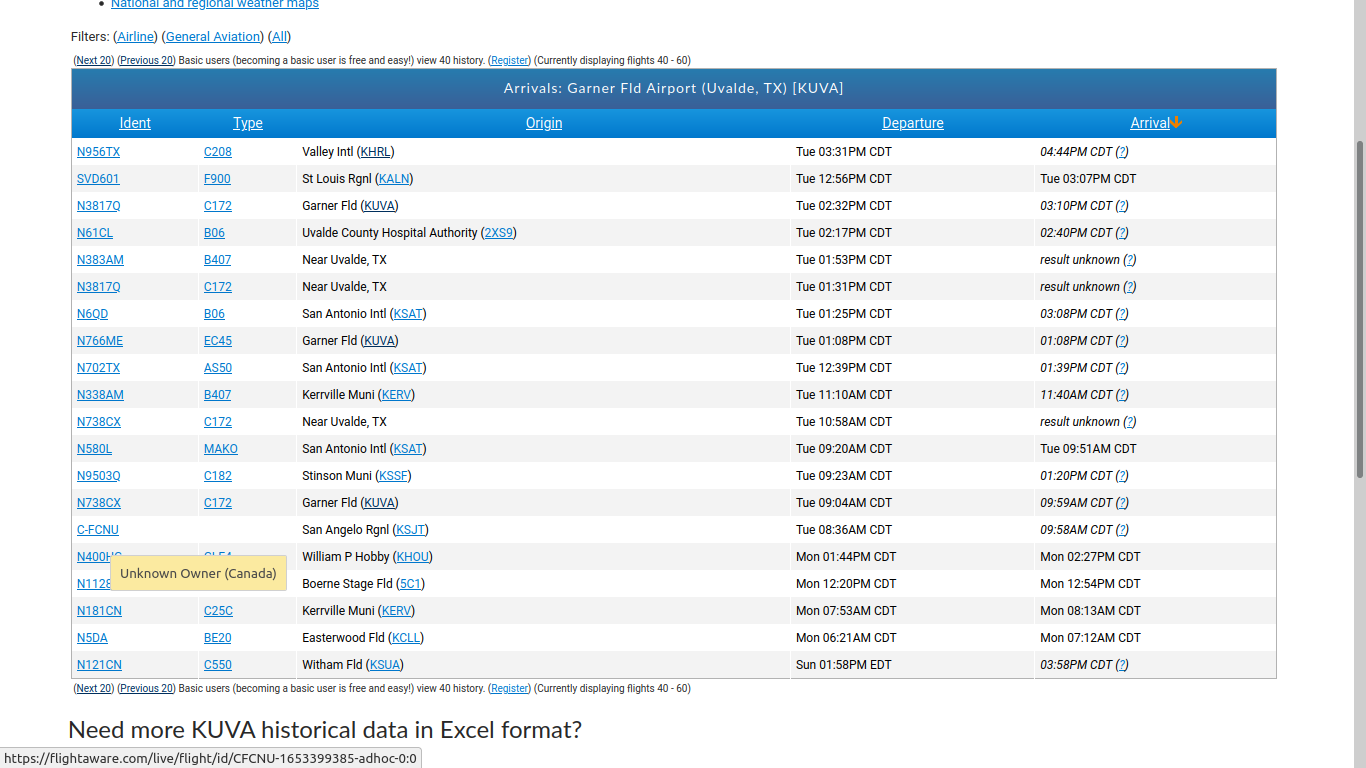Open flight N5DA
1366x768 pixels.
(x=92, y=638)
